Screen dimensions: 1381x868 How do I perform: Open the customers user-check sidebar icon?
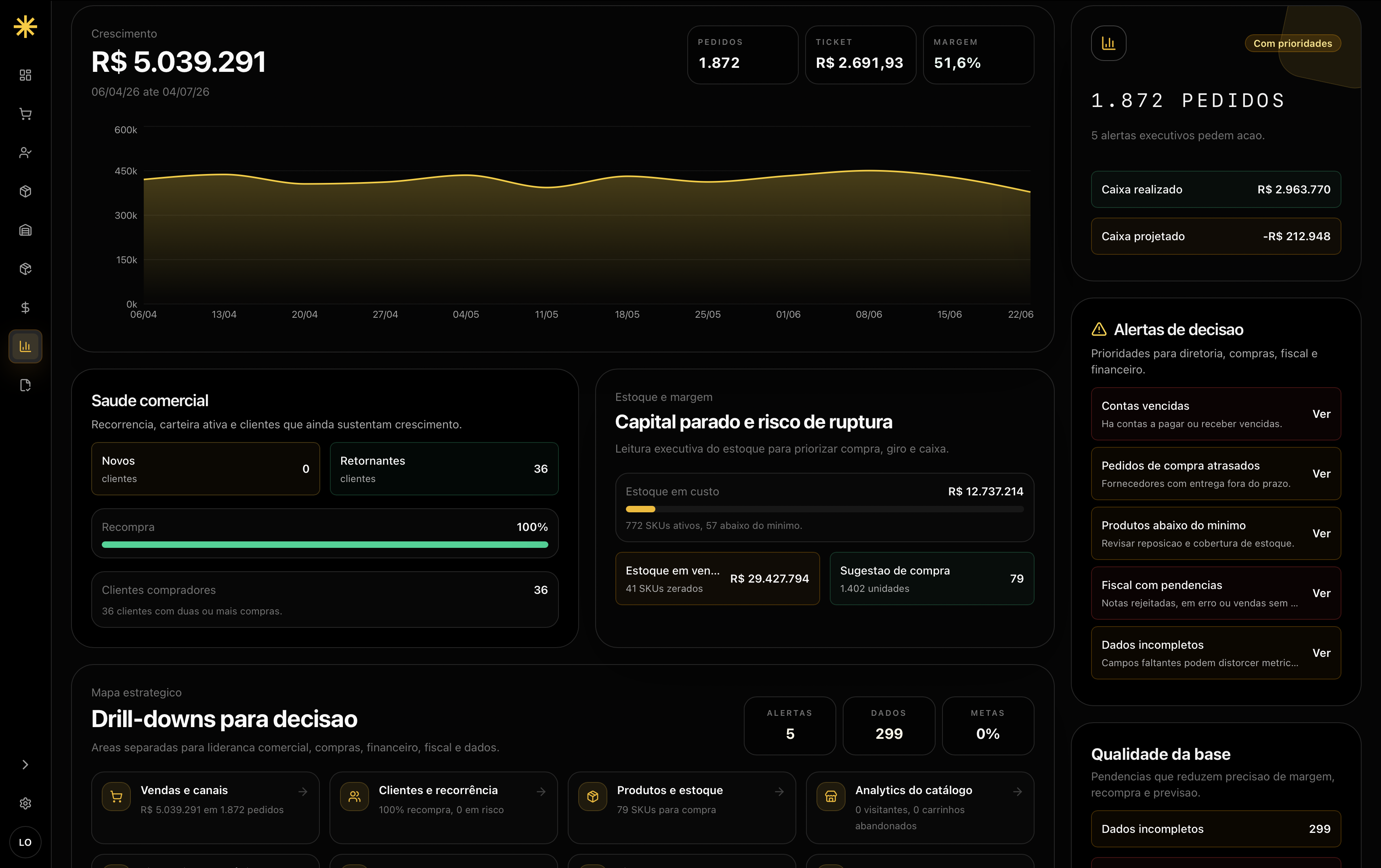pyautogui.click(x=25, y=153)
